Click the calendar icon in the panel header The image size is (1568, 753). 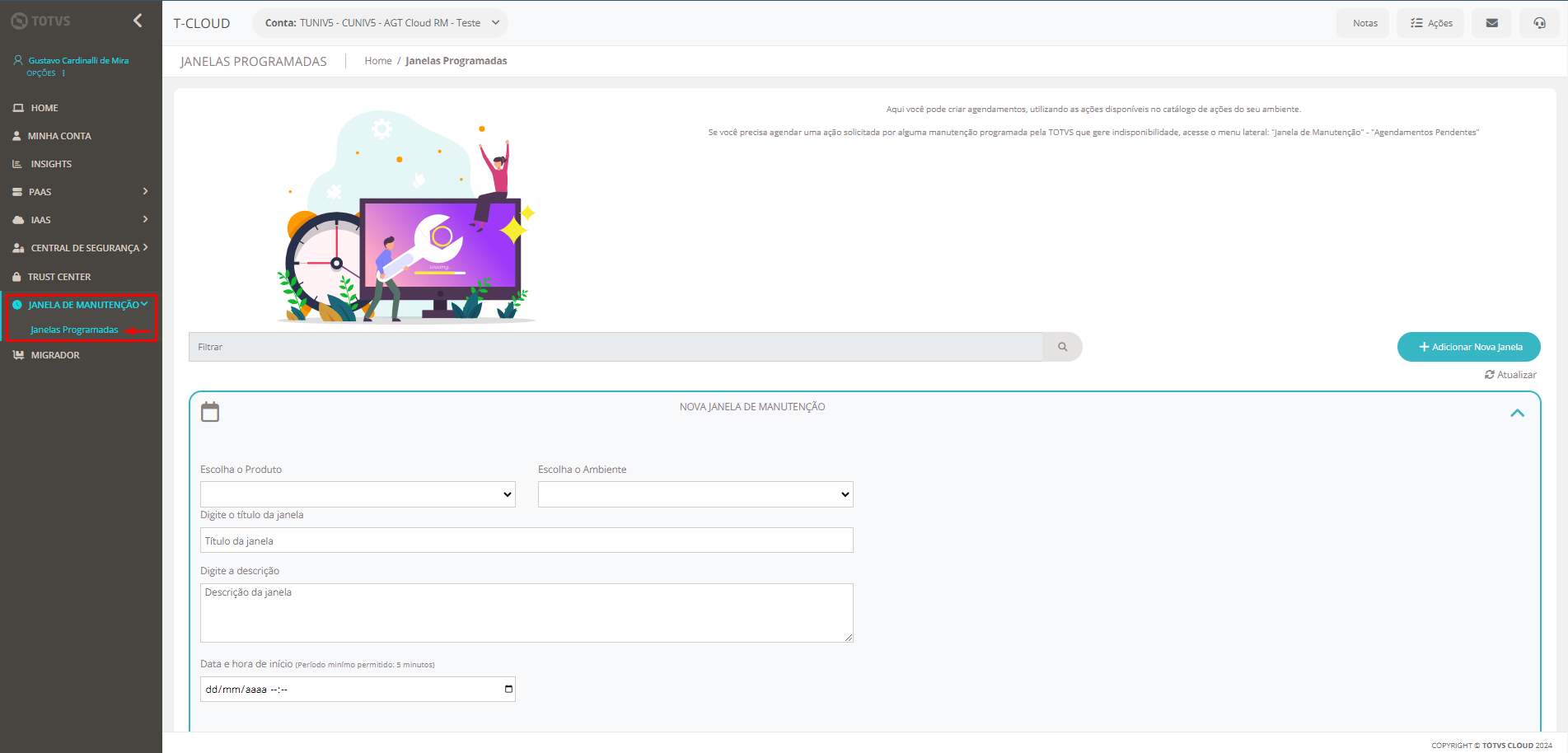(210, 412)
